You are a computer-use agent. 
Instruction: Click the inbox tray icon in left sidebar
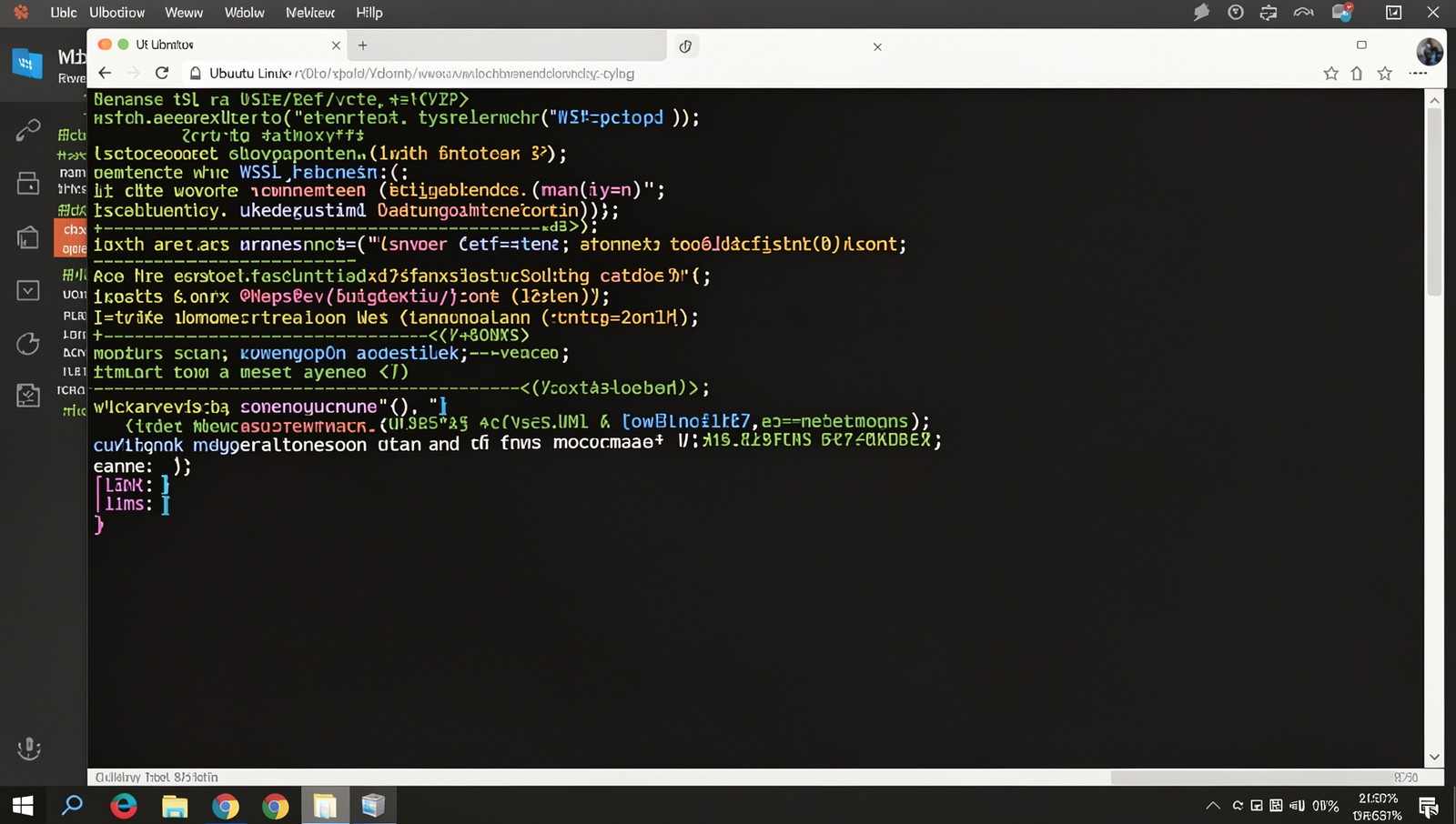click(28, 183)
